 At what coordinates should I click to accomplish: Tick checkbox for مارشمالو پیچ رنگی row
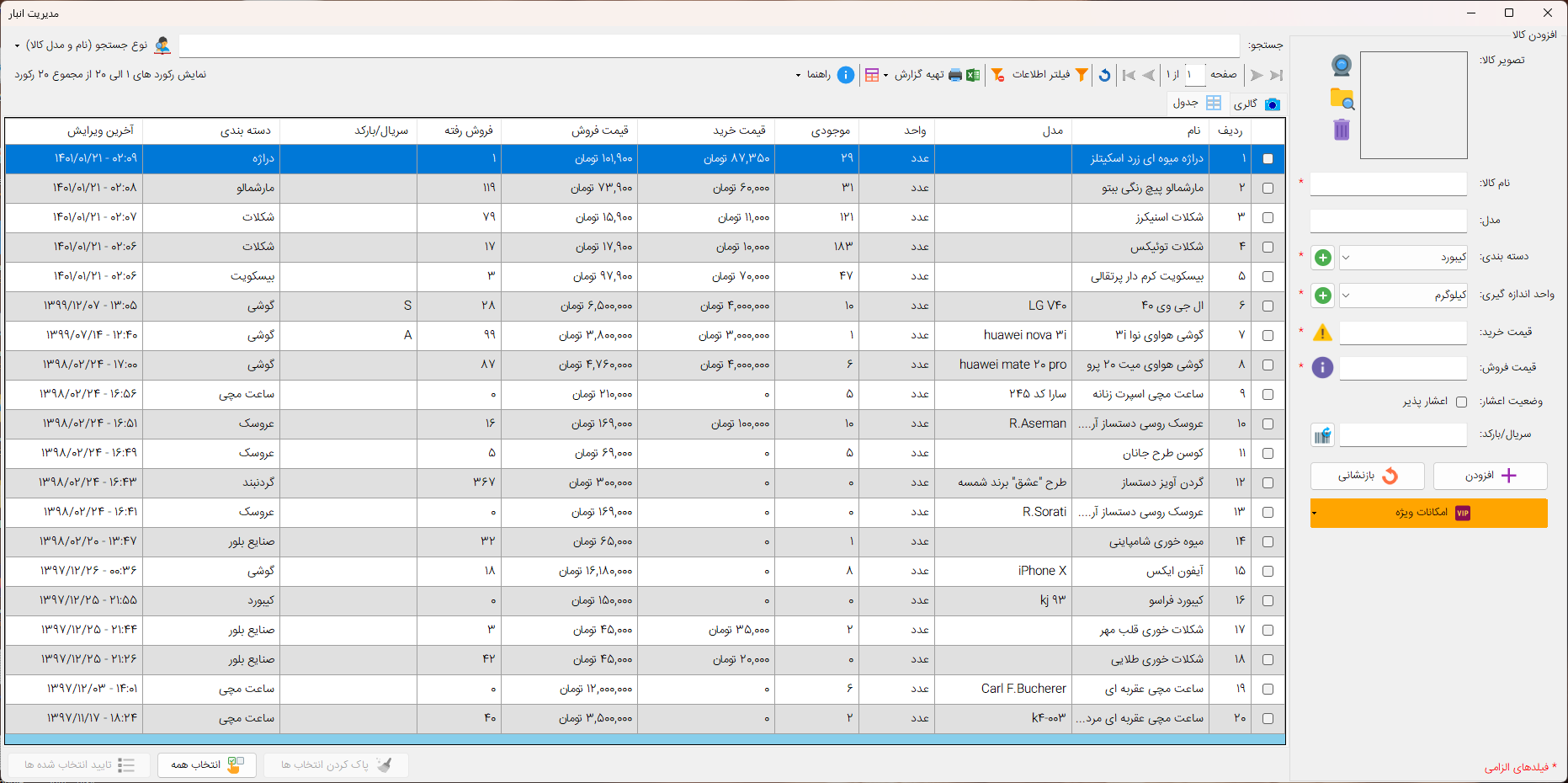coord(1268,188)
